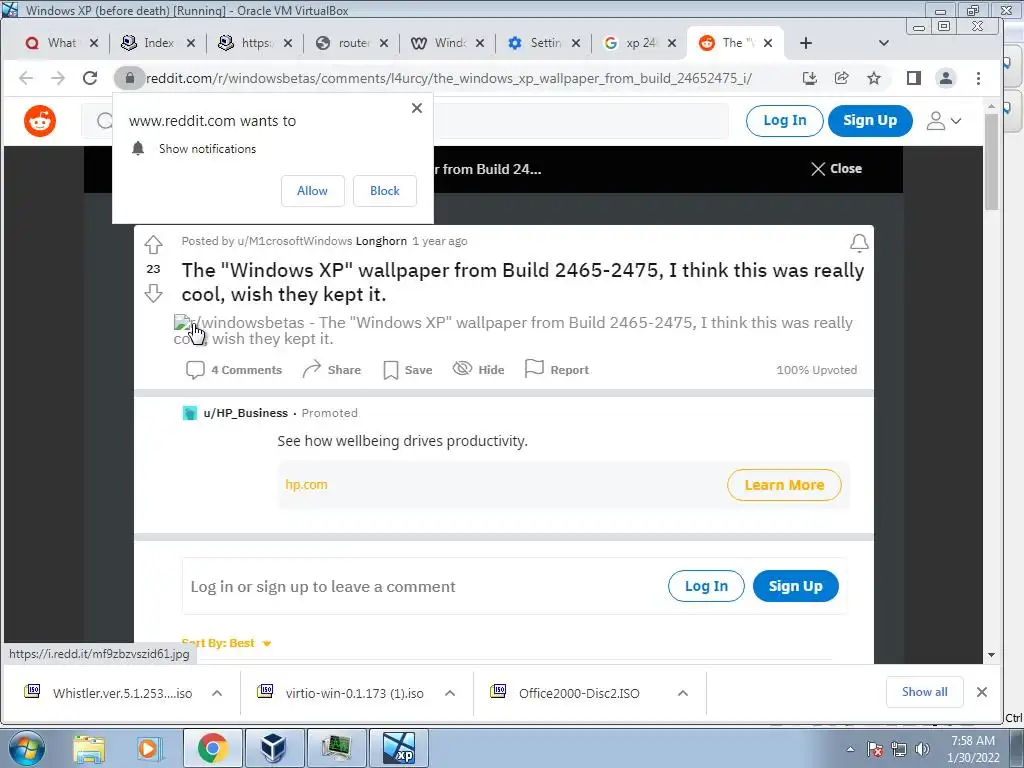Click Sign Up in comment box
The width and height of the screenshot is (1024, 768).
pyautogui.click(x=795, y=586)
